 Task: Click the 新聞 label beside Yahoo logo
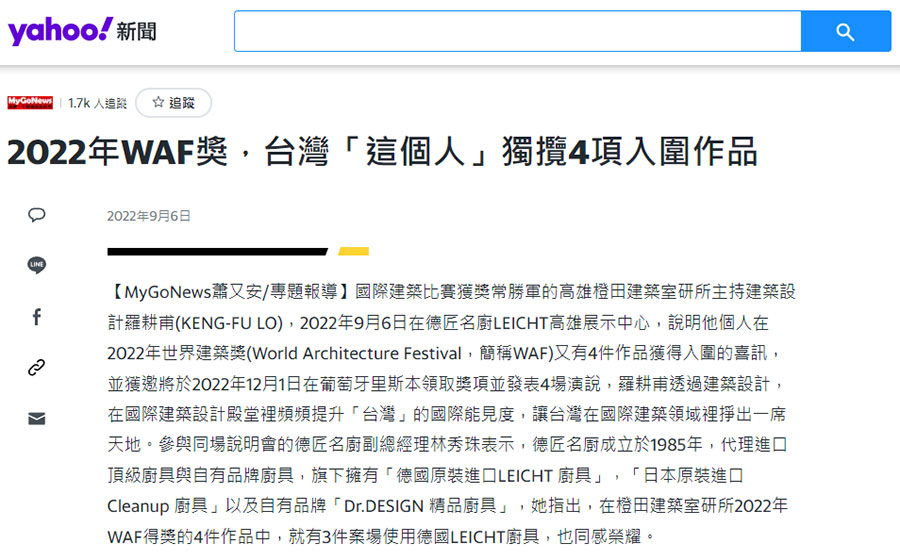click(137, 32)
